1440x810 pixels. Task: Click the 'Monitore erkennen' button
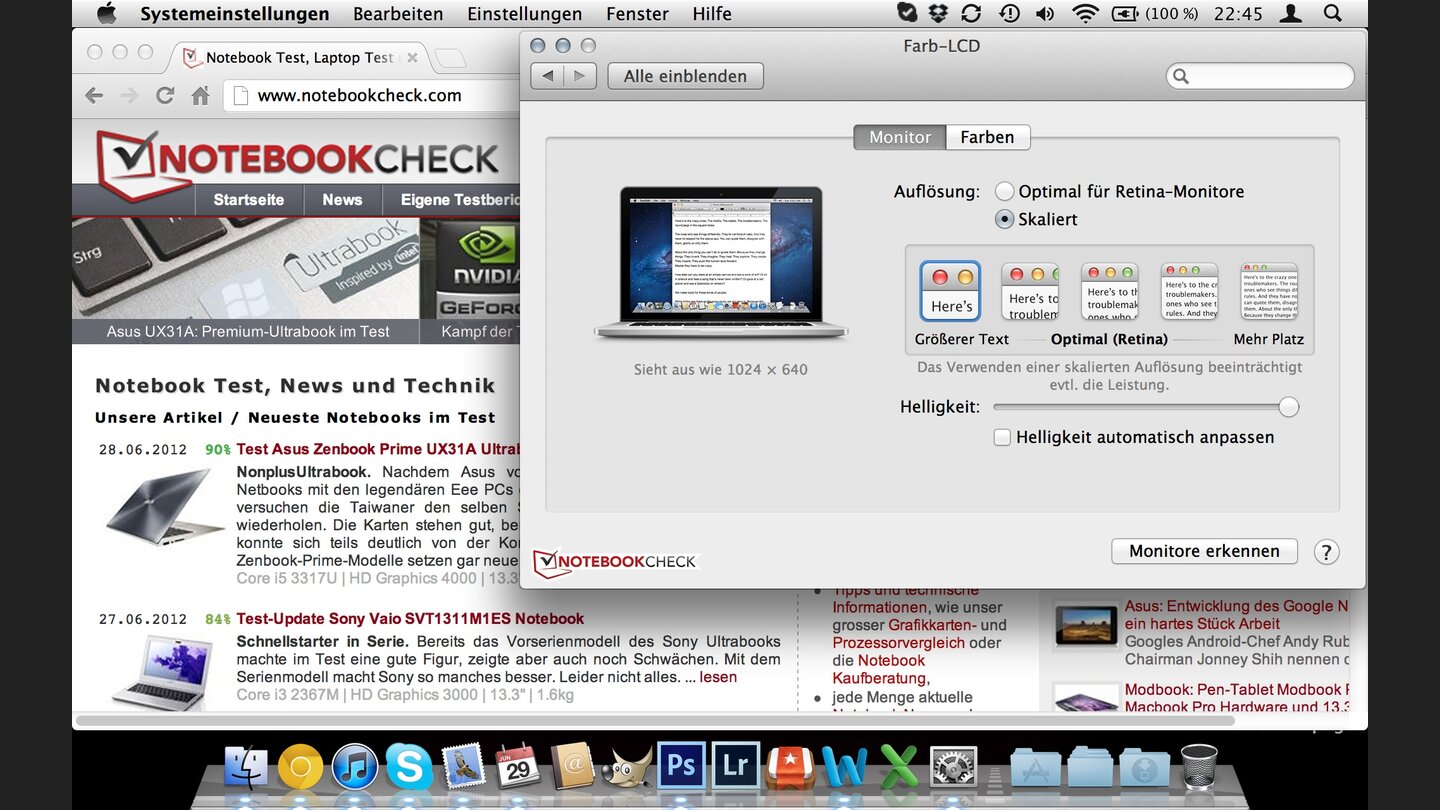1204,551
